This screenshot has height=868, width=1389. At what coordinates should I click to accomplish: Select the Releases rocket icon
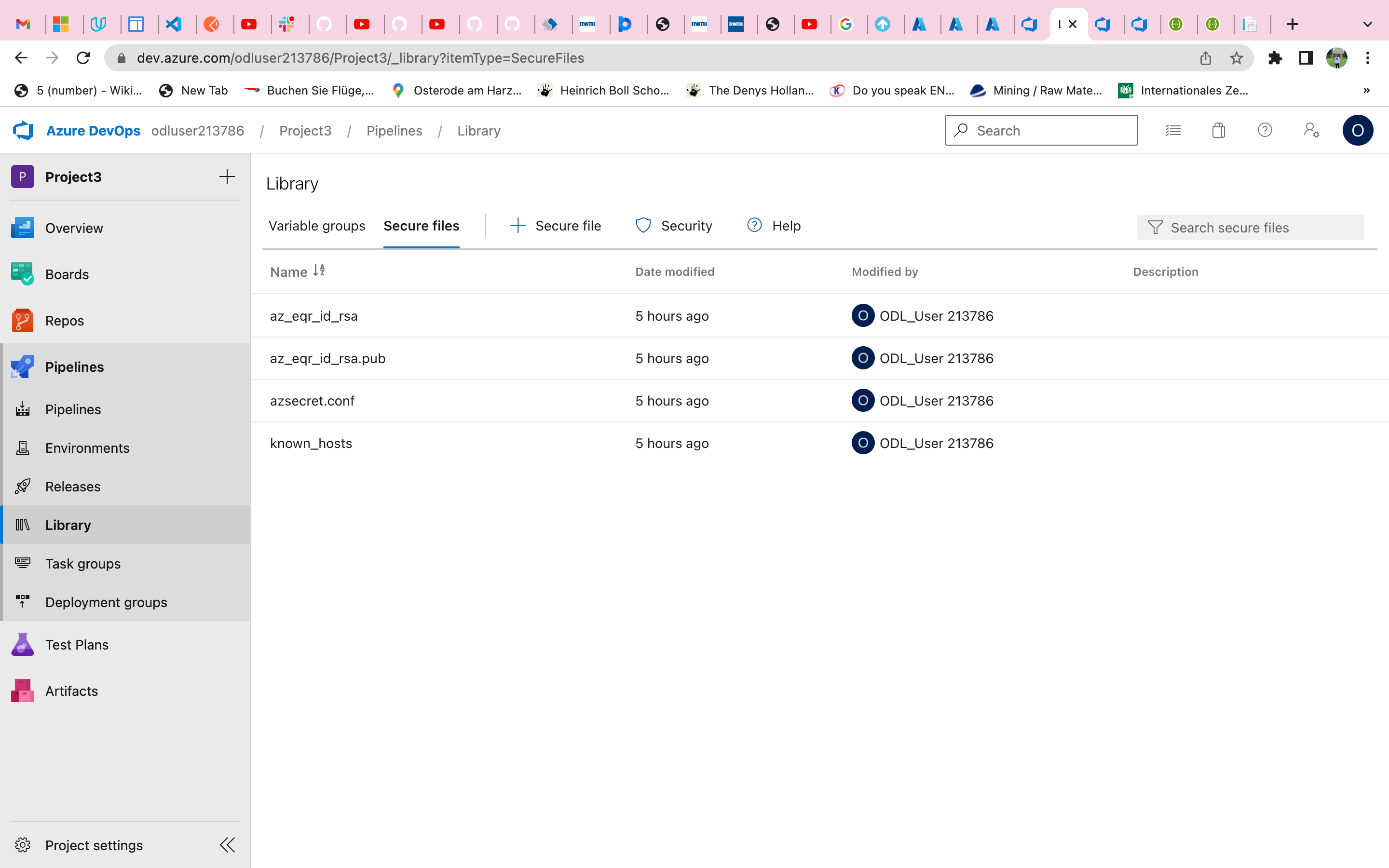[x=22, y=486]
